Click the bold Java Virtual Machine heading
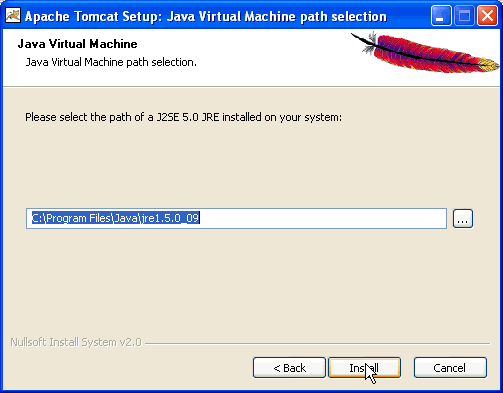This screenshot has width=503, height=393. click(x=77, y=44)
